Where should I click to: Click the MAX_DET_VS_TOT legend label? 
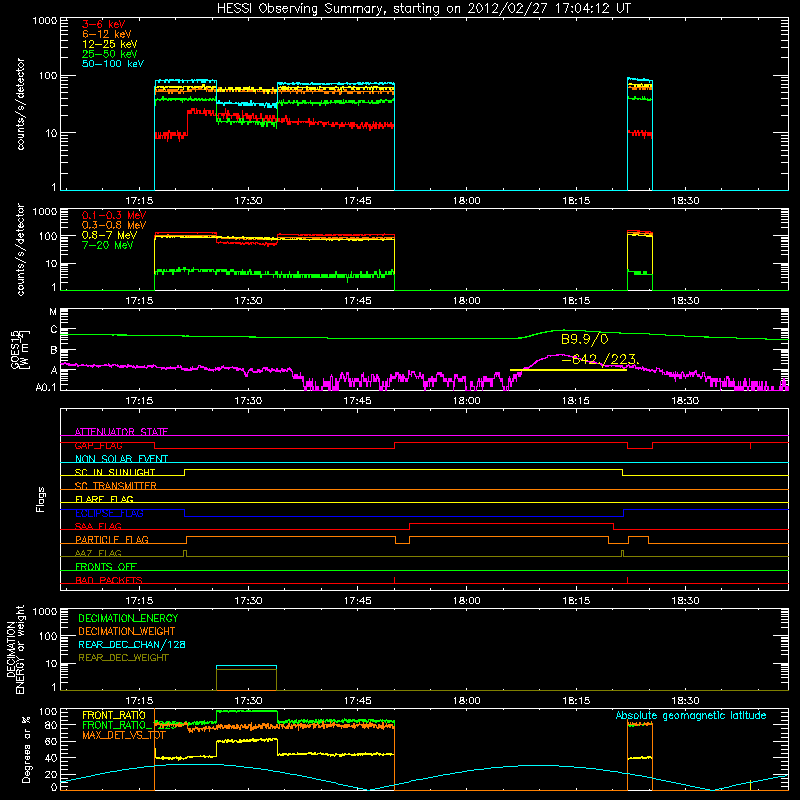click(x=124, y=735)
